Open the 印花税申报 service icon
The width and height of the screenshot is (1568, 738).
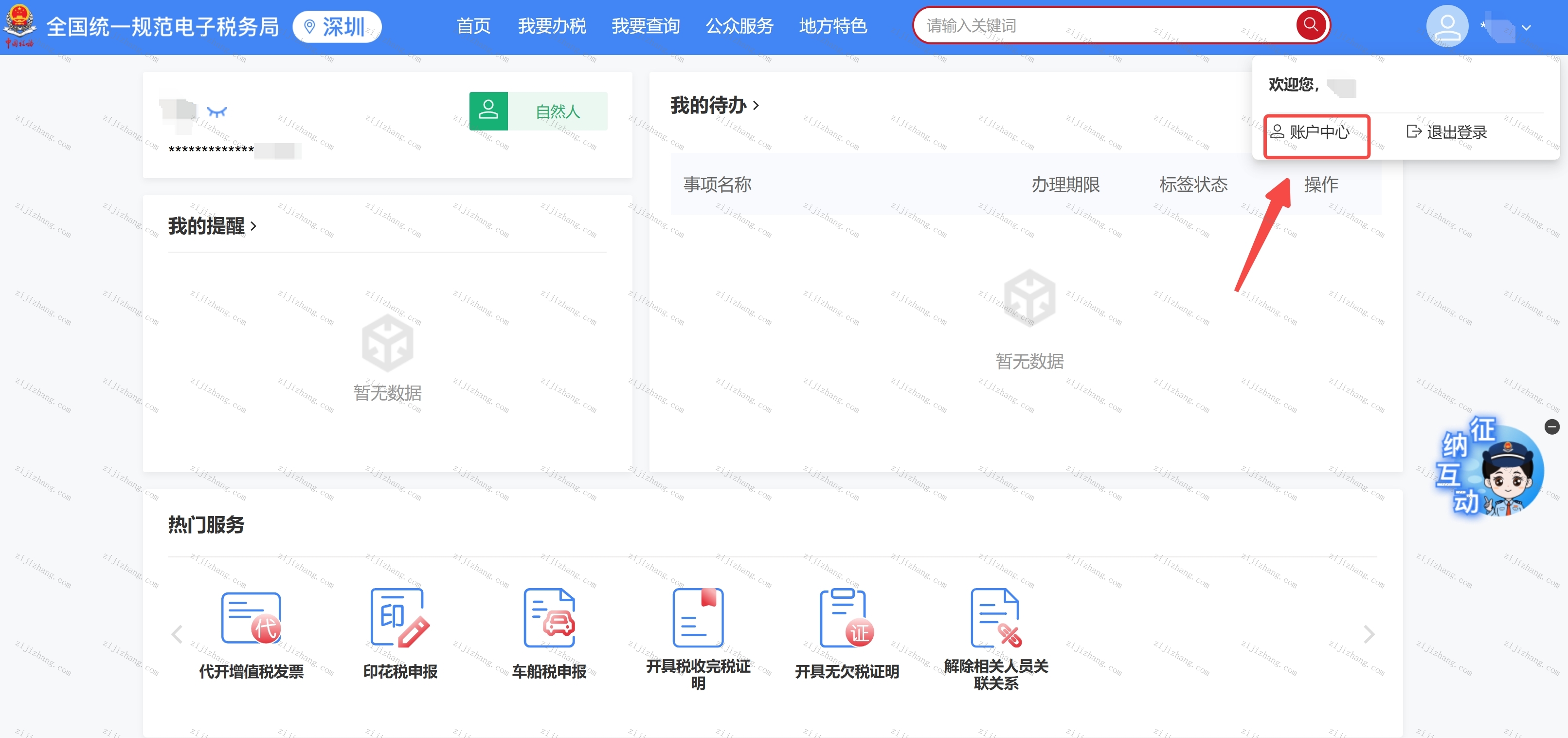400,617
